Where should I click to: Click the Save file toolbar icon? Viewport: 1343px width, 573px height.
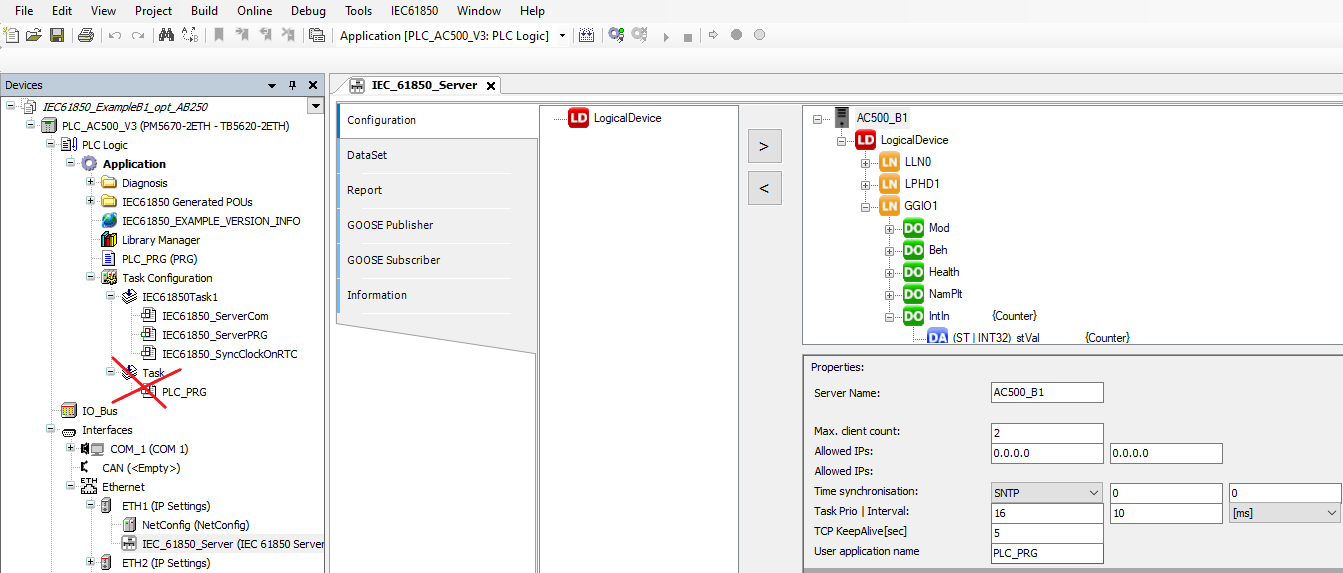(x=57, y=35)
